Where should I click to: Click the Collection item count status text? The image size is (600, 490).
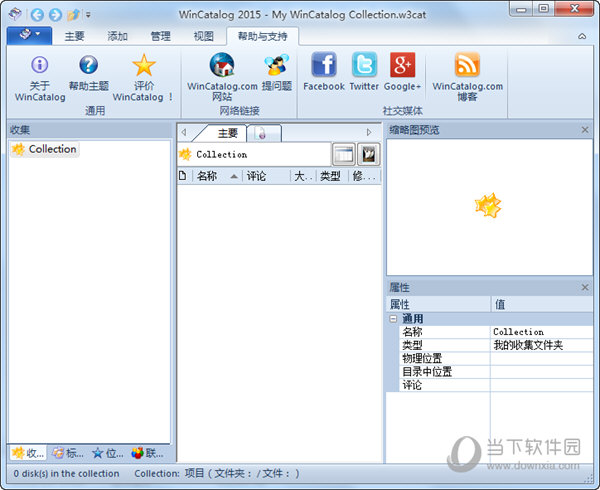pyautogui.click(x=217, y=474)
